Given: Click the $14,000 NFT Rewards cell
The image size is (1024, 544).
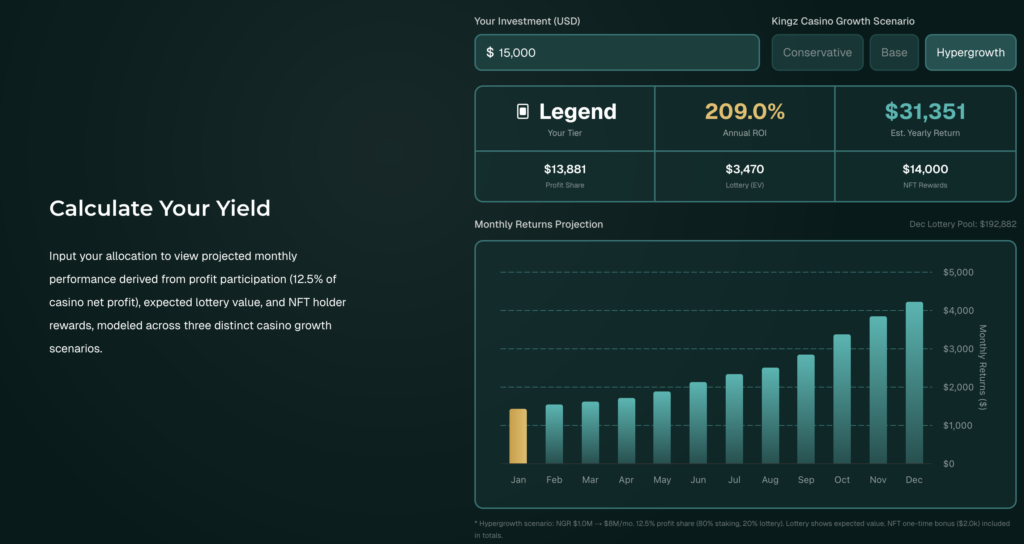Looking at the screenshot, I should [925, 175].
